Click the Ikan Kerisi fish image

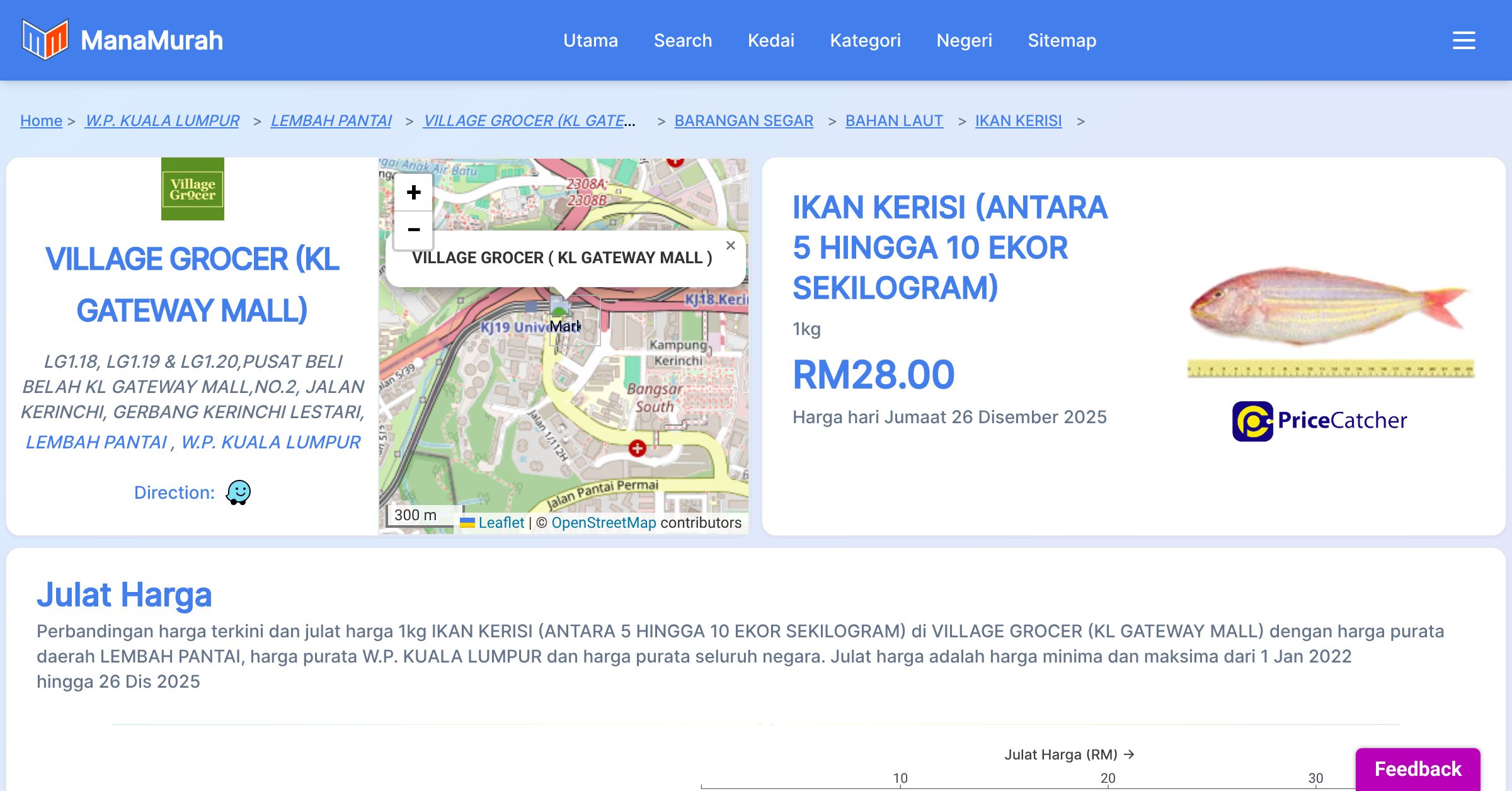pos(1329,307)
